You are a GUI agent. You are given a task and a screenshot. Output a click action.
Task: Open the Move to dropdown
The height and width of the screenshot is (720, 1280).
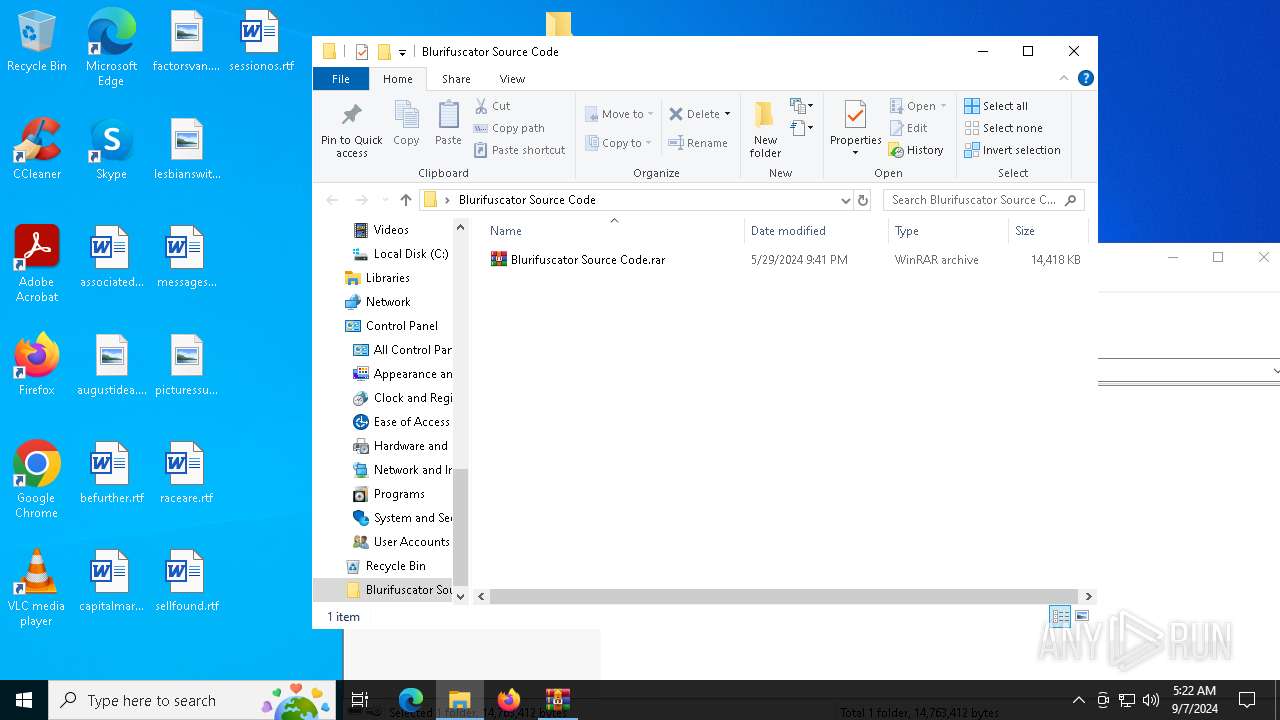(619, 114)
